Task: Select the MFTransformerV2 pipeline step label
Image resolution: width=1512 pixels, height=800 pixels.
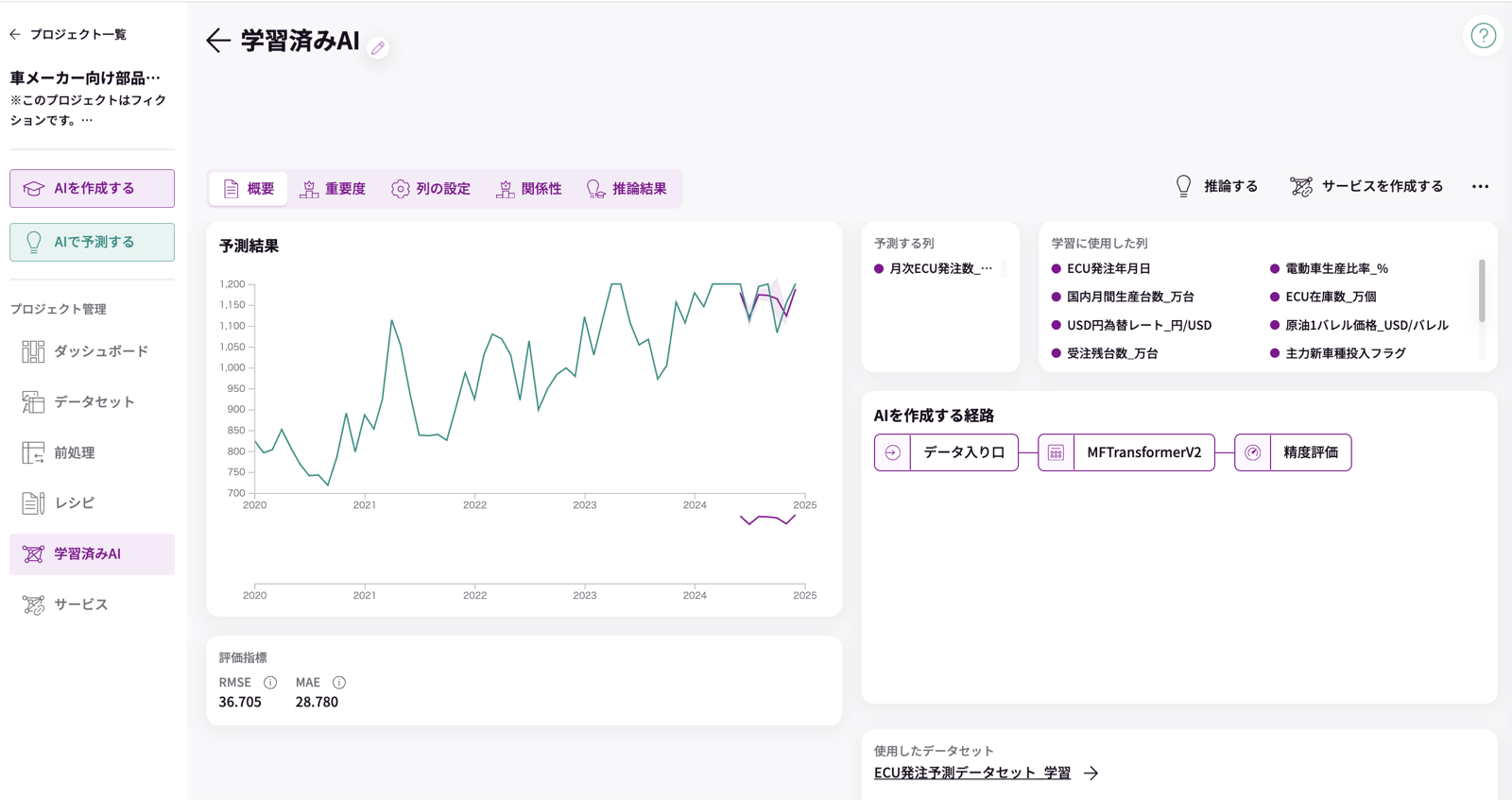Action: pos(1143,452)
